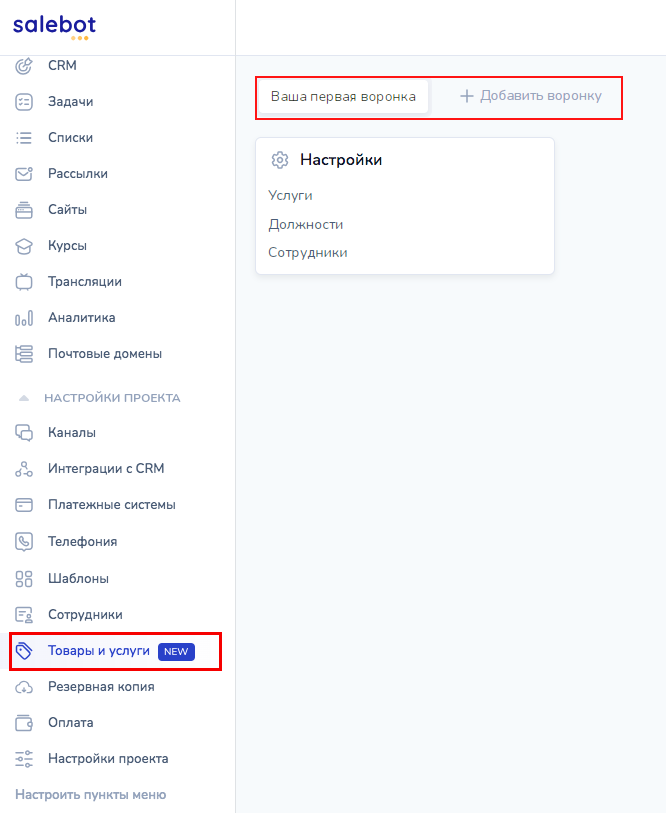
Task: Open the Задачи checklist icon
Action: coord(25,102)
